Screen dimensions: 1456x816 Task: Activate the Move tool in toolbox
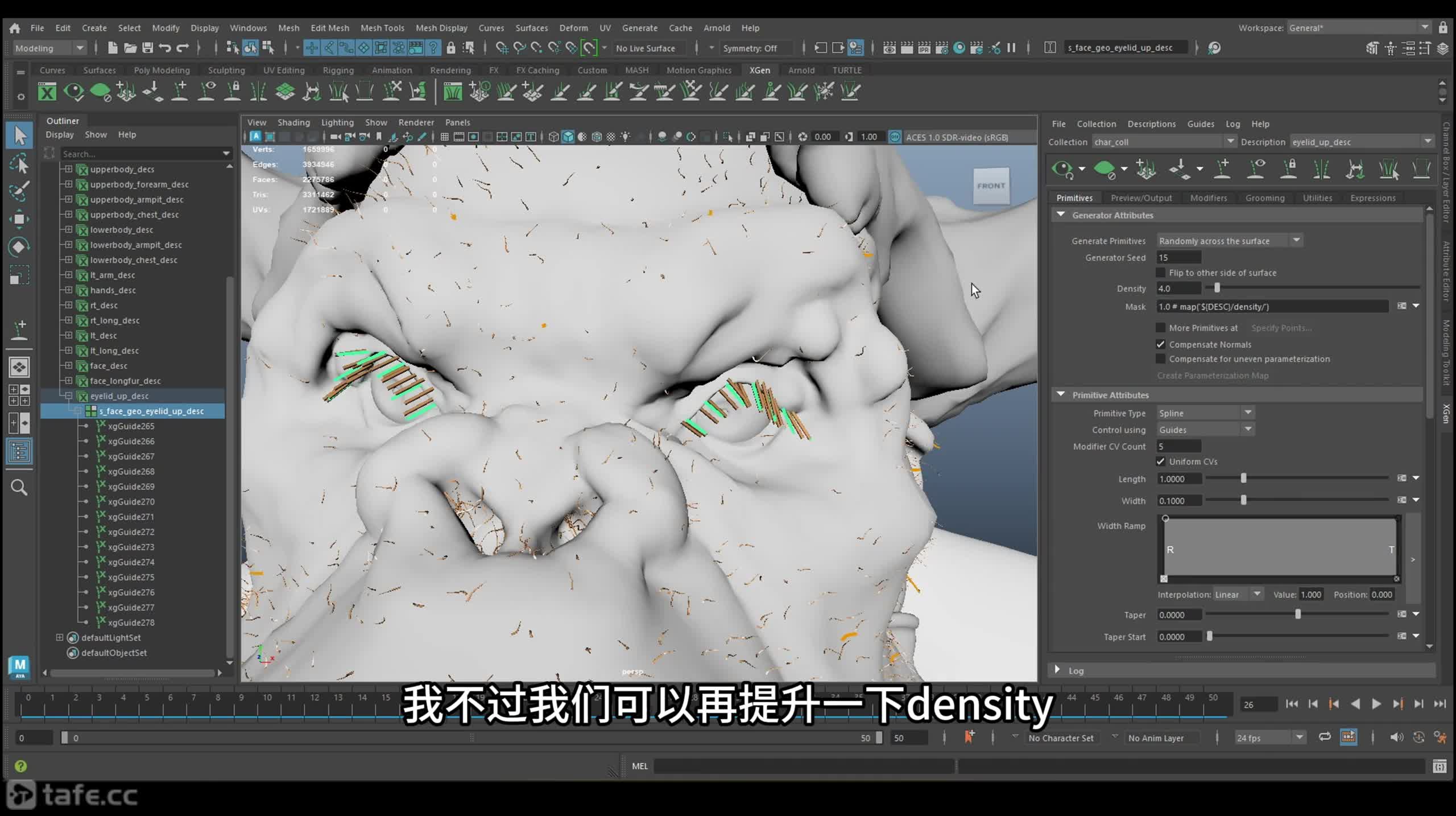(x=19, y=219)
